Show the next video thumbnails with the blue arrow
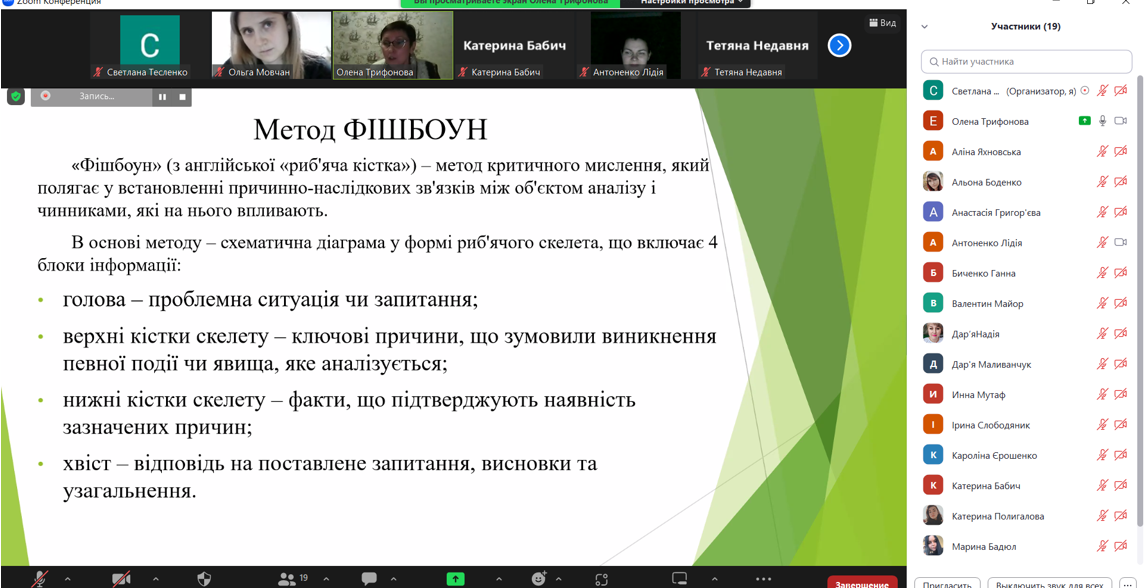Viewport: 1148px width, 588px height. [x=839, y=45]
